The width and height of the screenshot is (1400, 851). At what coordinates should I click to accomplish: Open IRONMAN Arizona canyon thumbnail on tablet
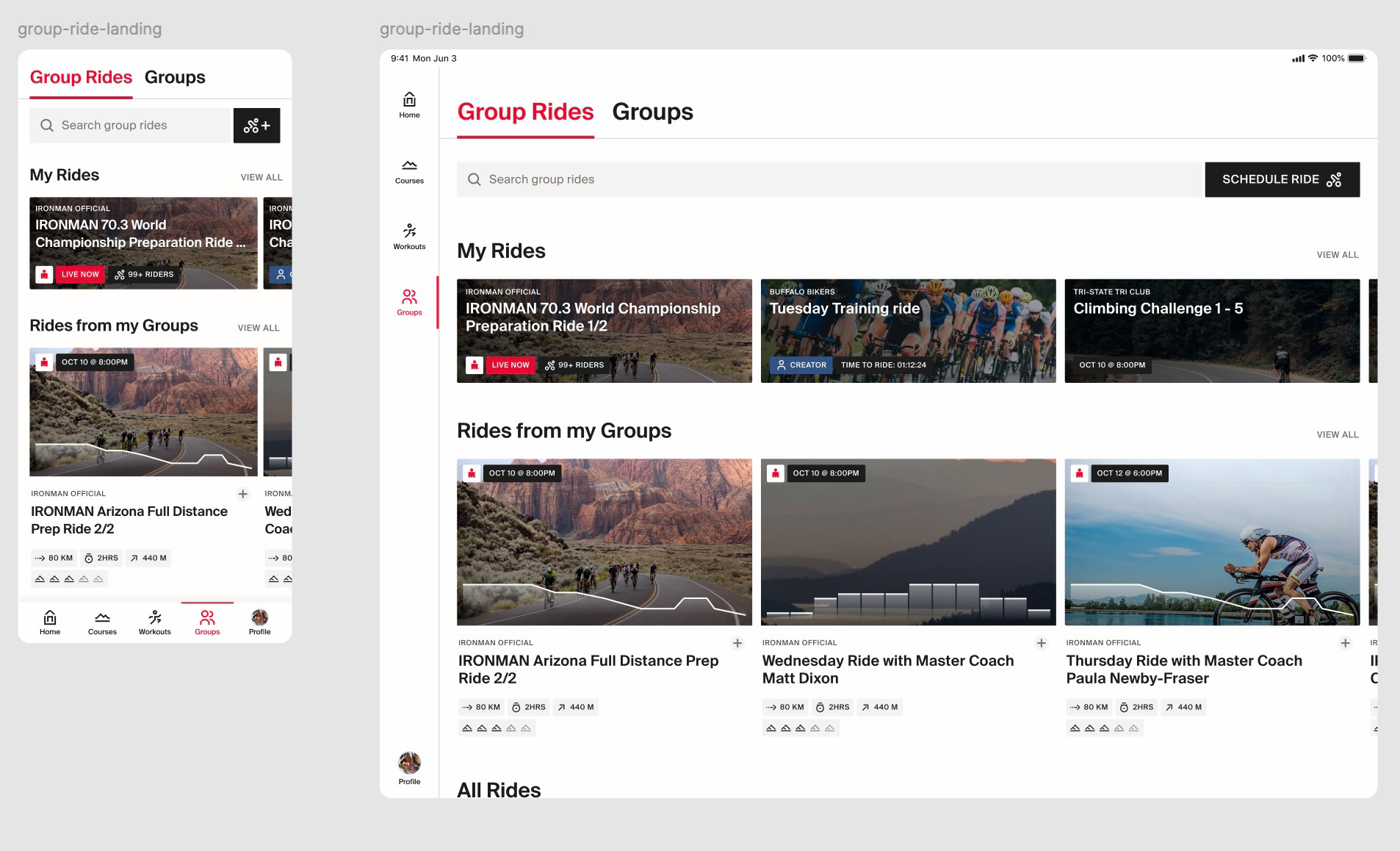click(605, 542)
